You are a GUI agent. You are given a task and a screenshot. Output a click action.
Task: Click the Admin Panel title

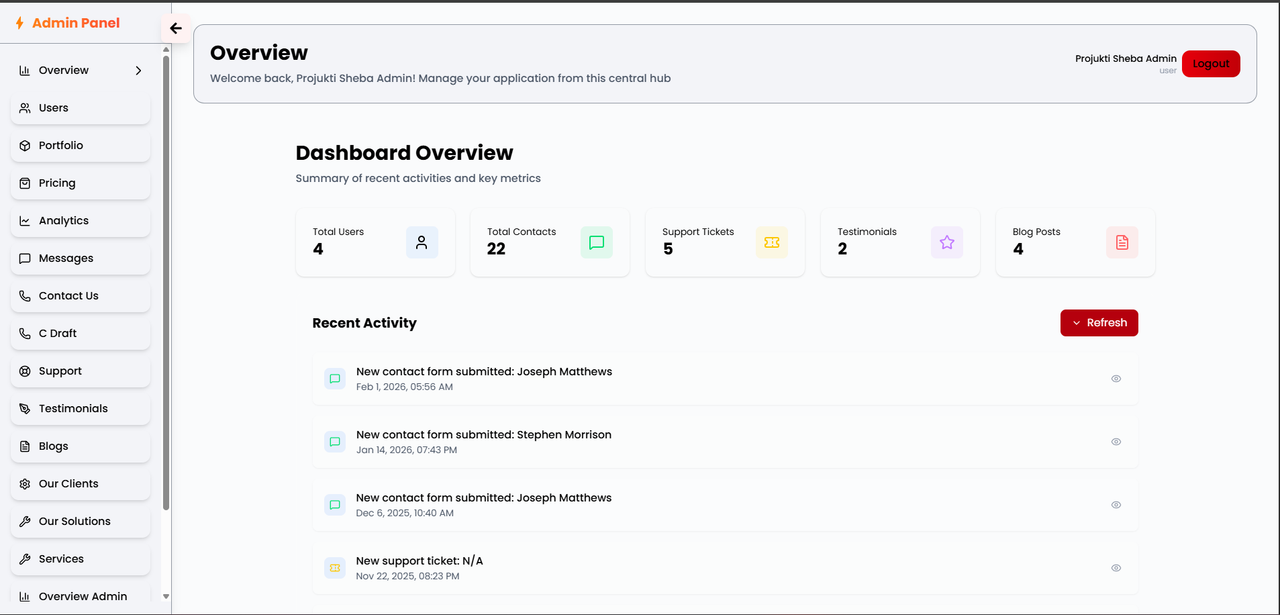(x=76, y=23)
